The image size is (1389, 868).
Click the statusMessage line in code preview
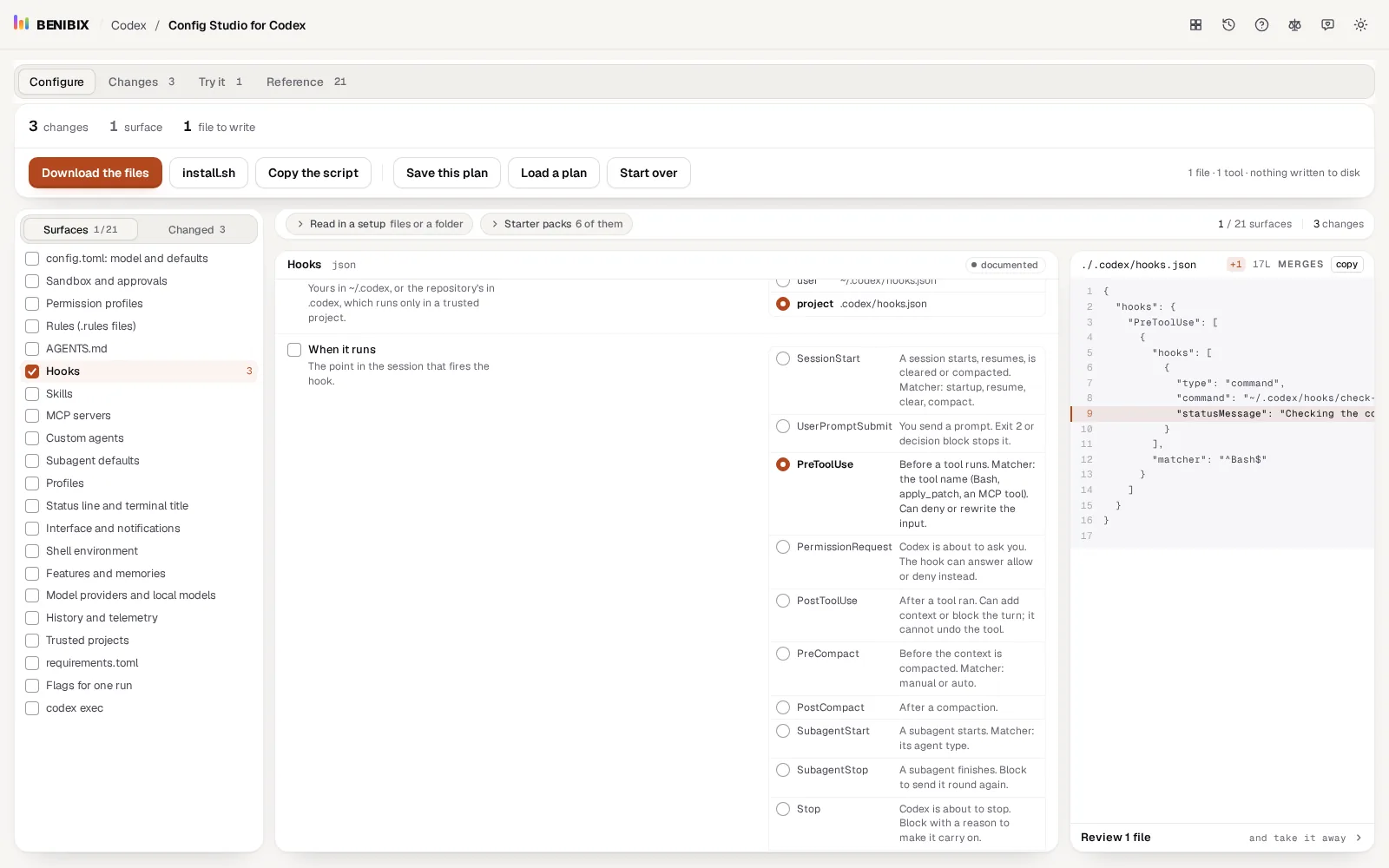click(1222, 414)
